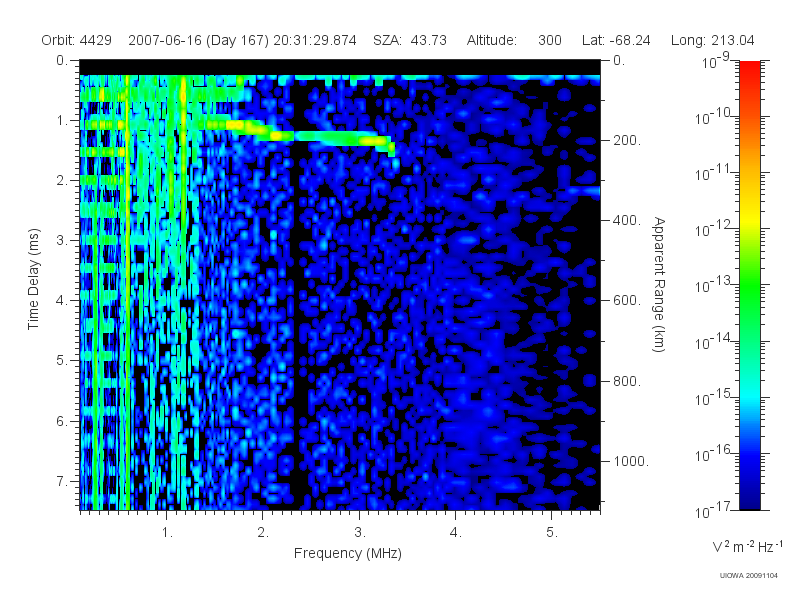Click time delay tick label '7.' on left axis
The width and height of the screenshot is (800, 600).
coord(62,481)
